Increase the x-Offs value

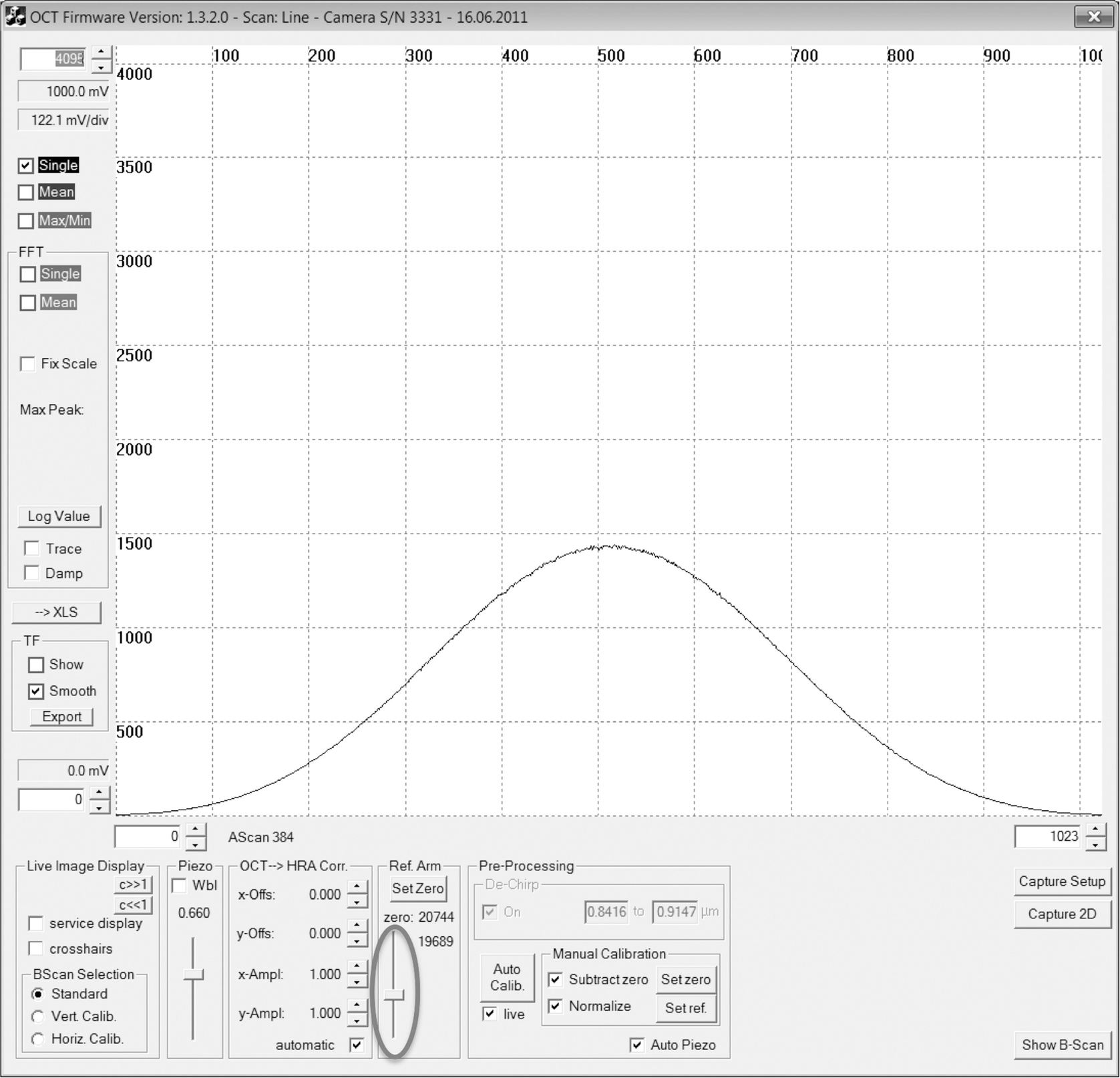tap(358, 888)
